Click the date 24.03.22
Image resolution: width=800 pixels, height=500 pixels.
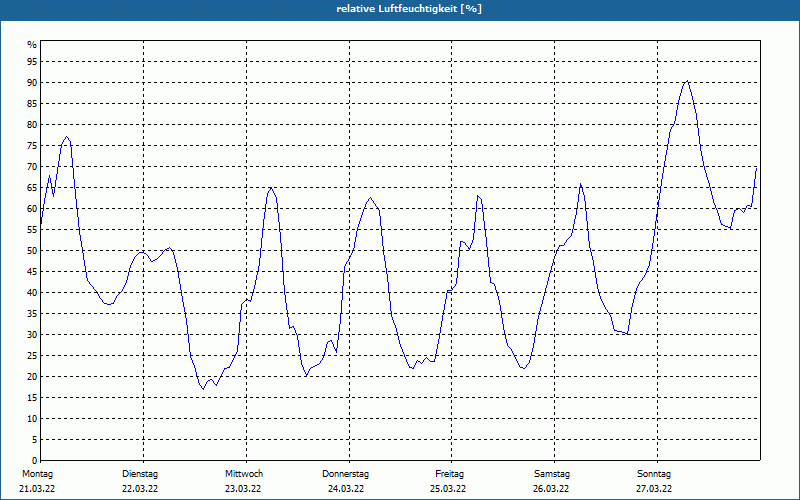[346, 489]
